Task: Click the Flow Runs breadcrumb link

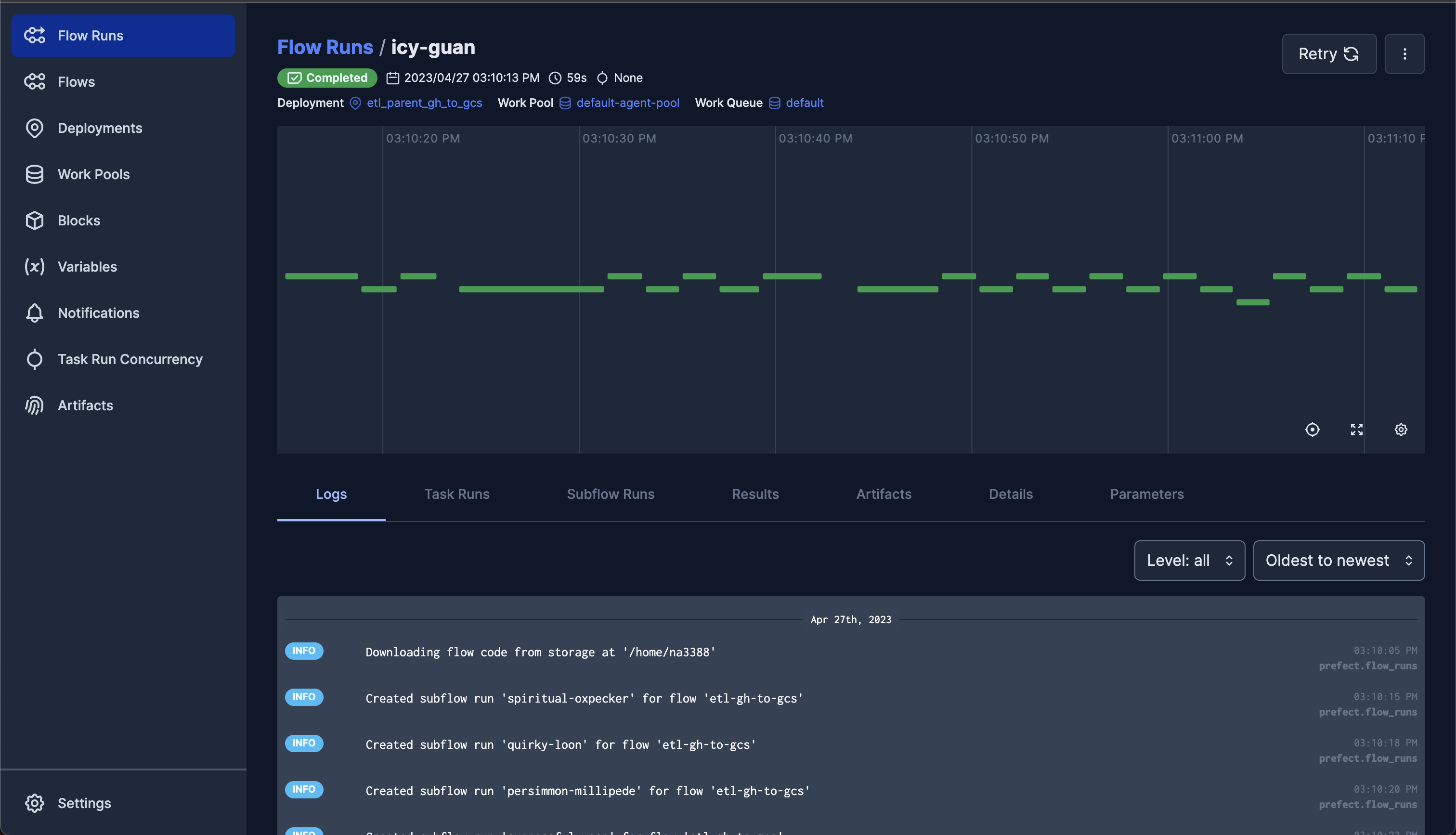Action: (325, 47)
